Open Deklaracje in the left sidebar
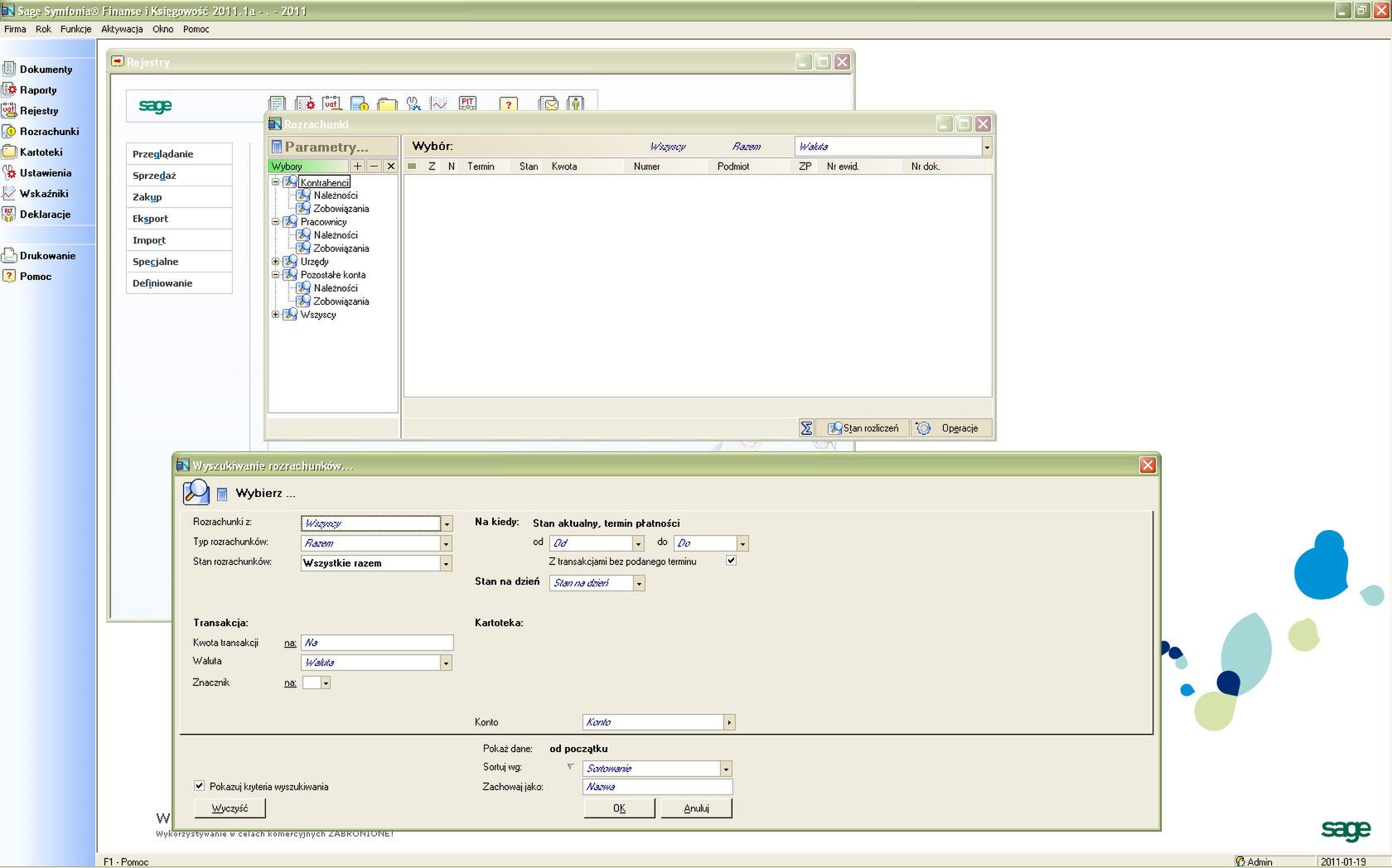The width and height of the screenshot is (1392, 868). click(x=37, y=214)
